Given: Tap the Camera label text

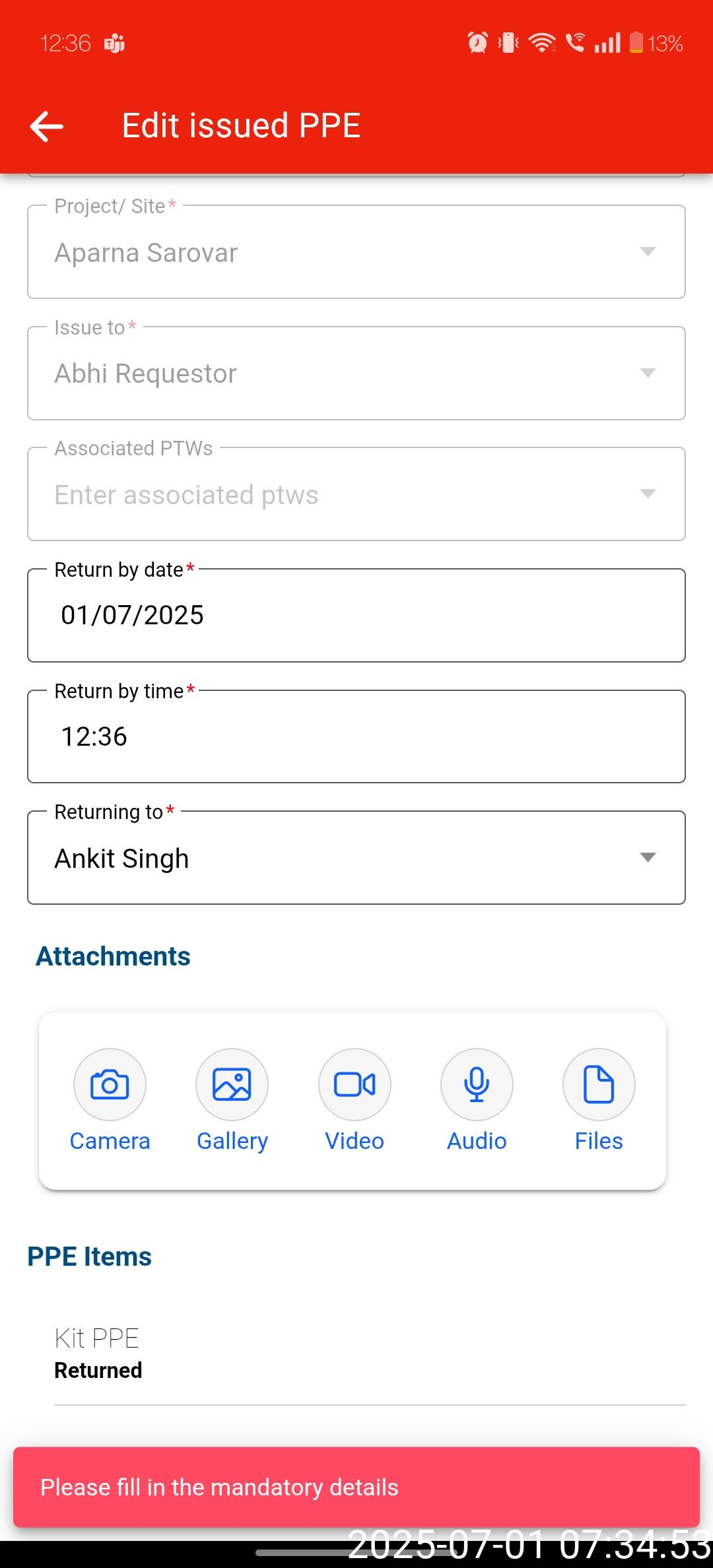Looking at the screenshot, I should (110, 1141).
